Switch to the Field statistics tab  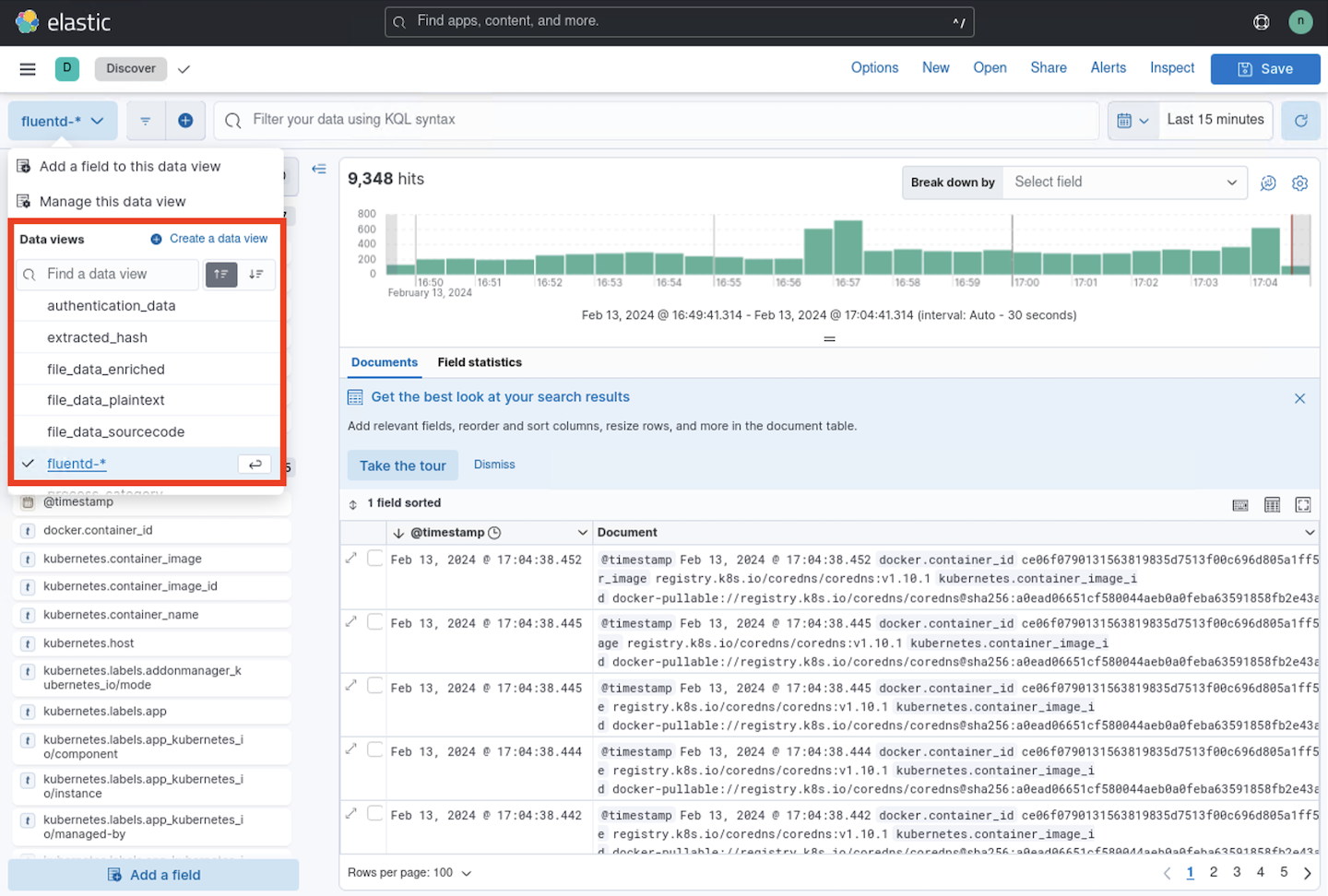480,362
